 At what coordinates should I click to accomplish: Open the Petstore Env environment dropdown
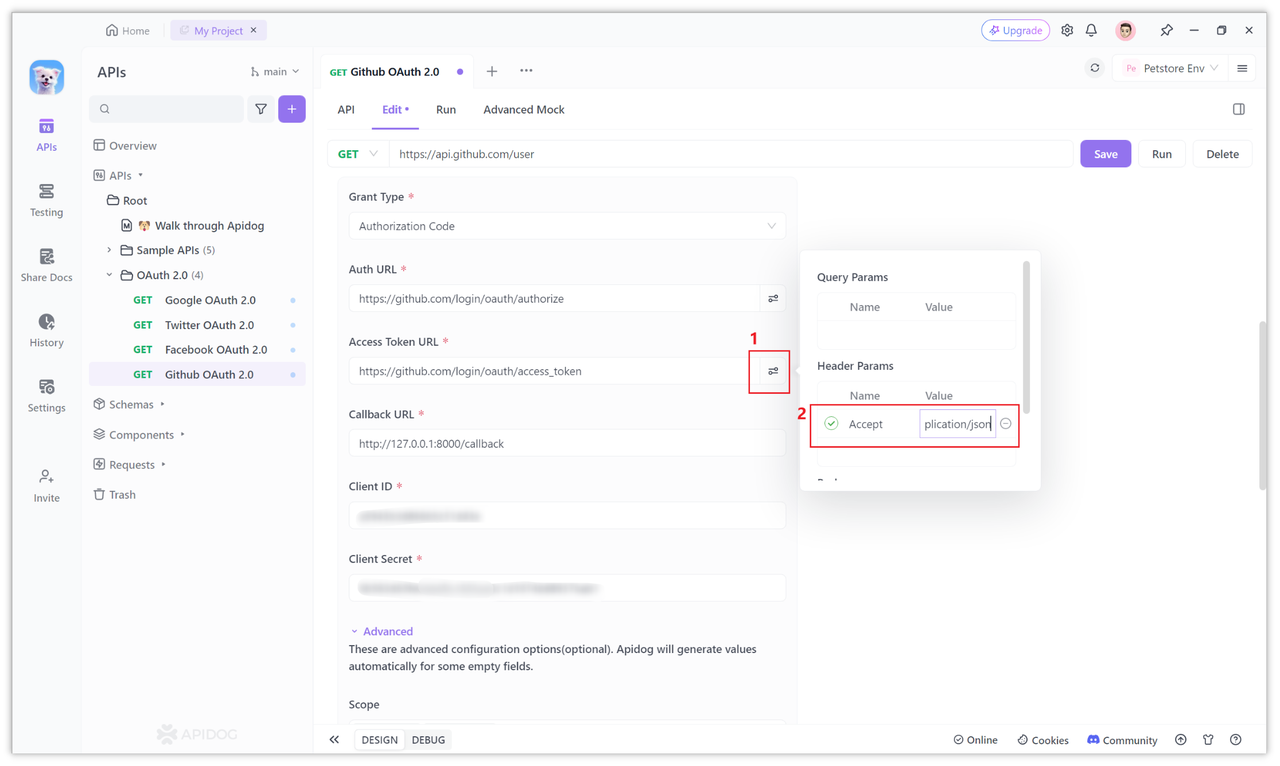point(1171,68)
